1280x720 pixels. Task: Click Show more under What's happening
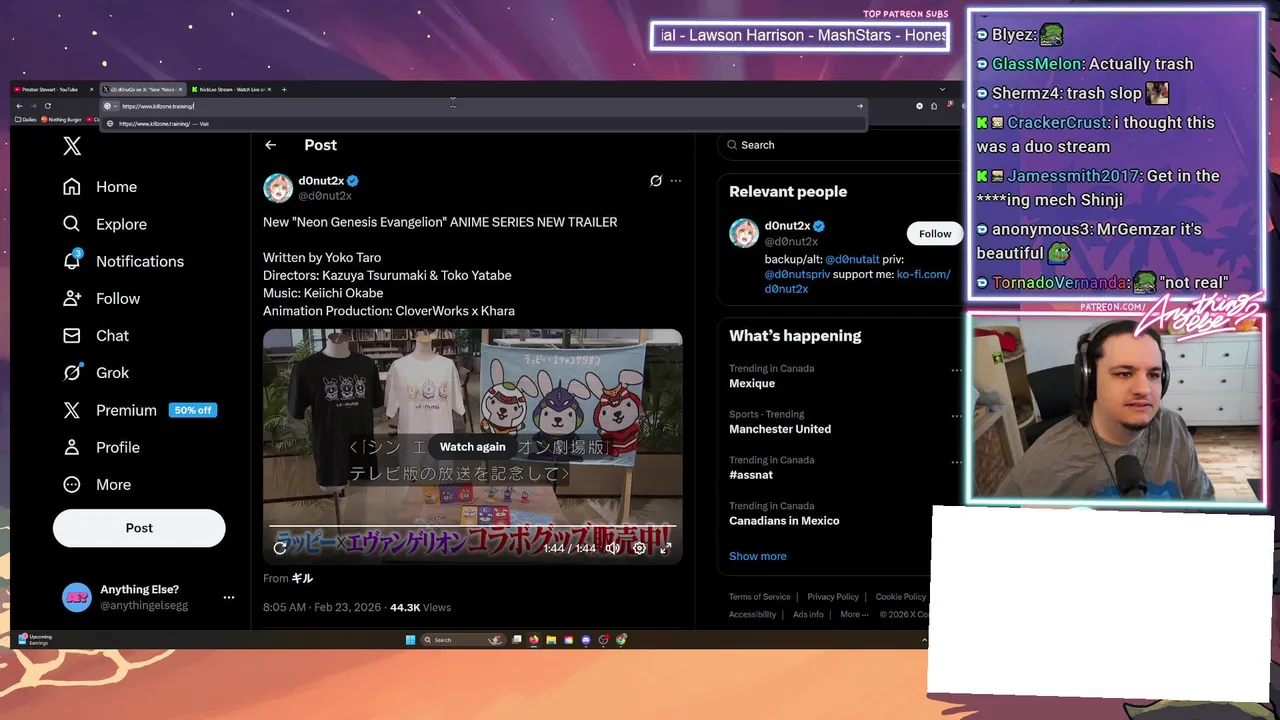tap(758, 556)
